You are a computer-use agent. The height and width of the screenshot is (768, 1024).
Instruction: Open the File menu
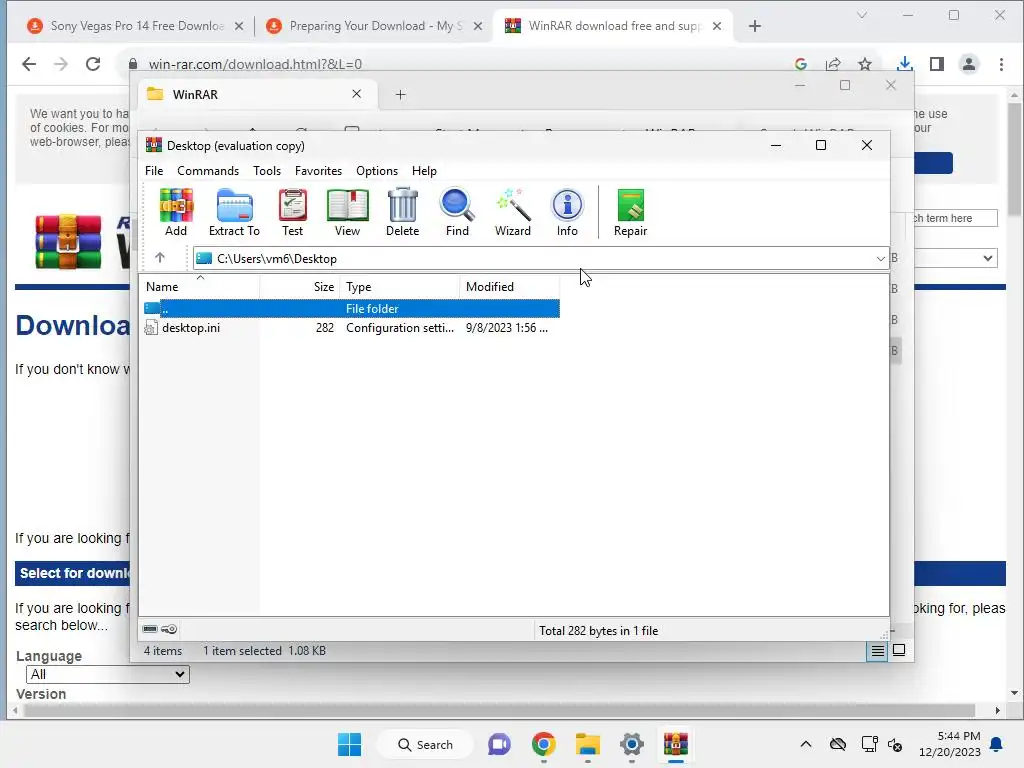[154, 170]
